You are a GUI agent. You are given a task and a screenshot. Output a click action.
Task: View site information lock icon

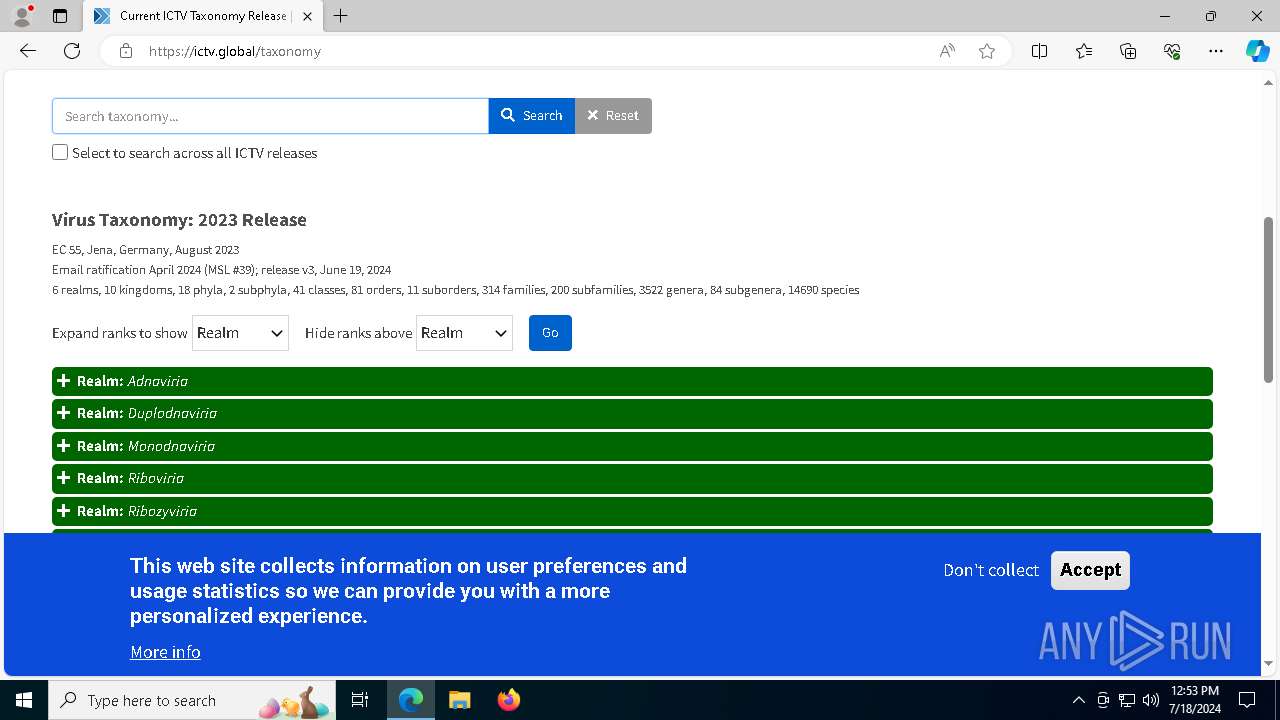coord(126,51)
